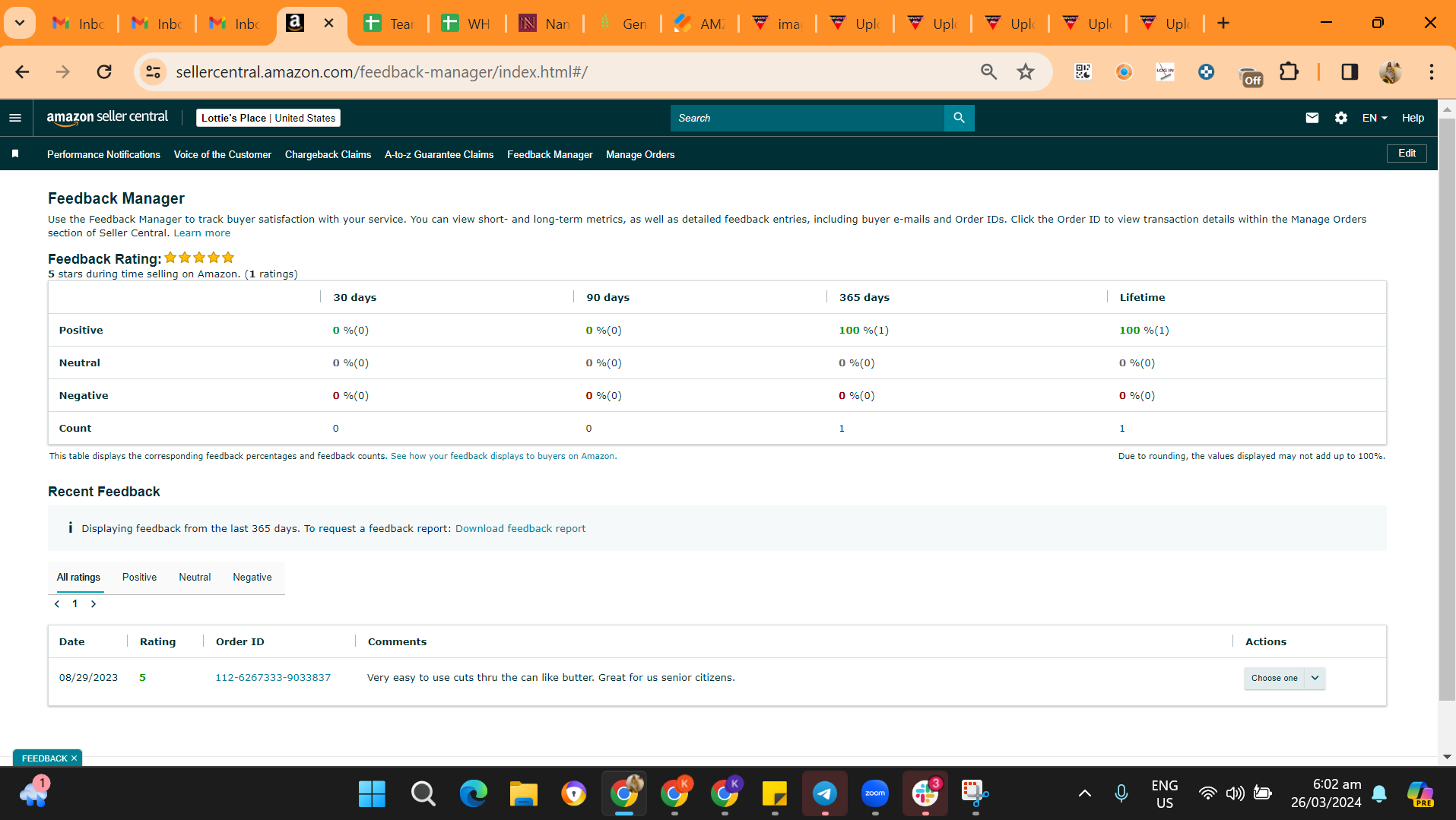Viewport: 1456px width, 820px height.
Task: Open the Seller Central messages envelope
Action: click(1312, 118)
